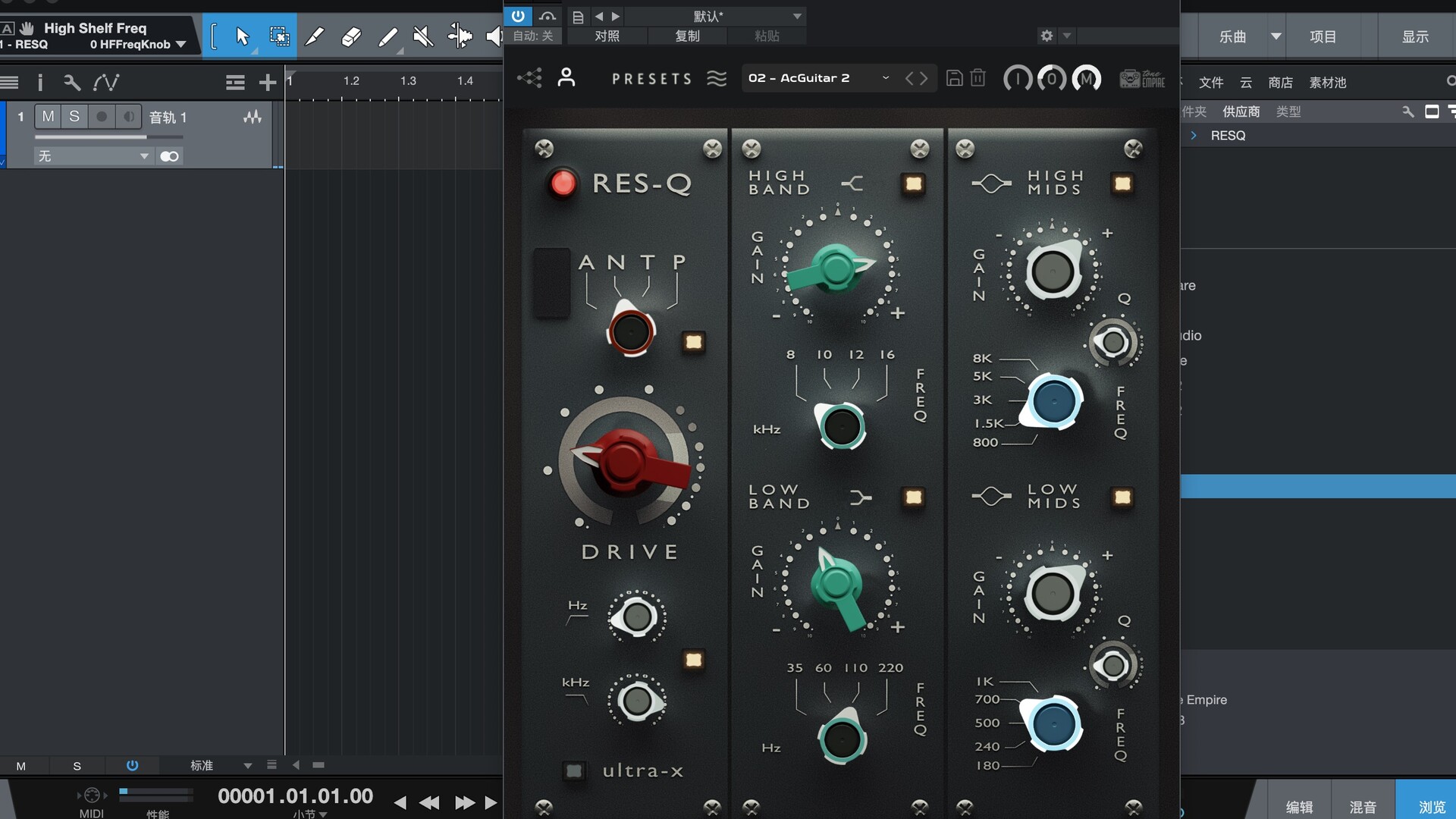Click the 显示 show button
Image resolution: width=1456 pixels, height=819 pixels.
(x=1415, y=36)
